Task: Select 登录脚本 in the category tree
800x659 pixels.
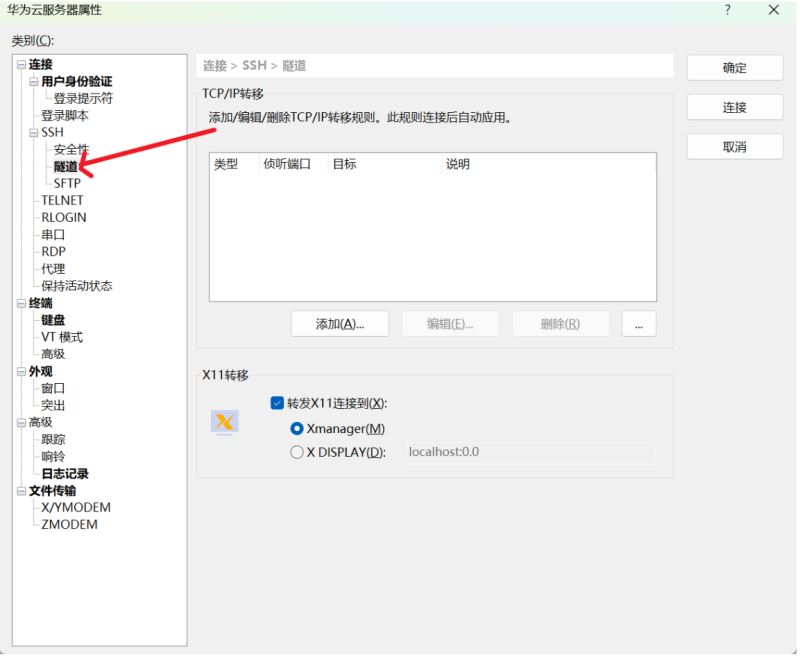Action: (65, 116)
